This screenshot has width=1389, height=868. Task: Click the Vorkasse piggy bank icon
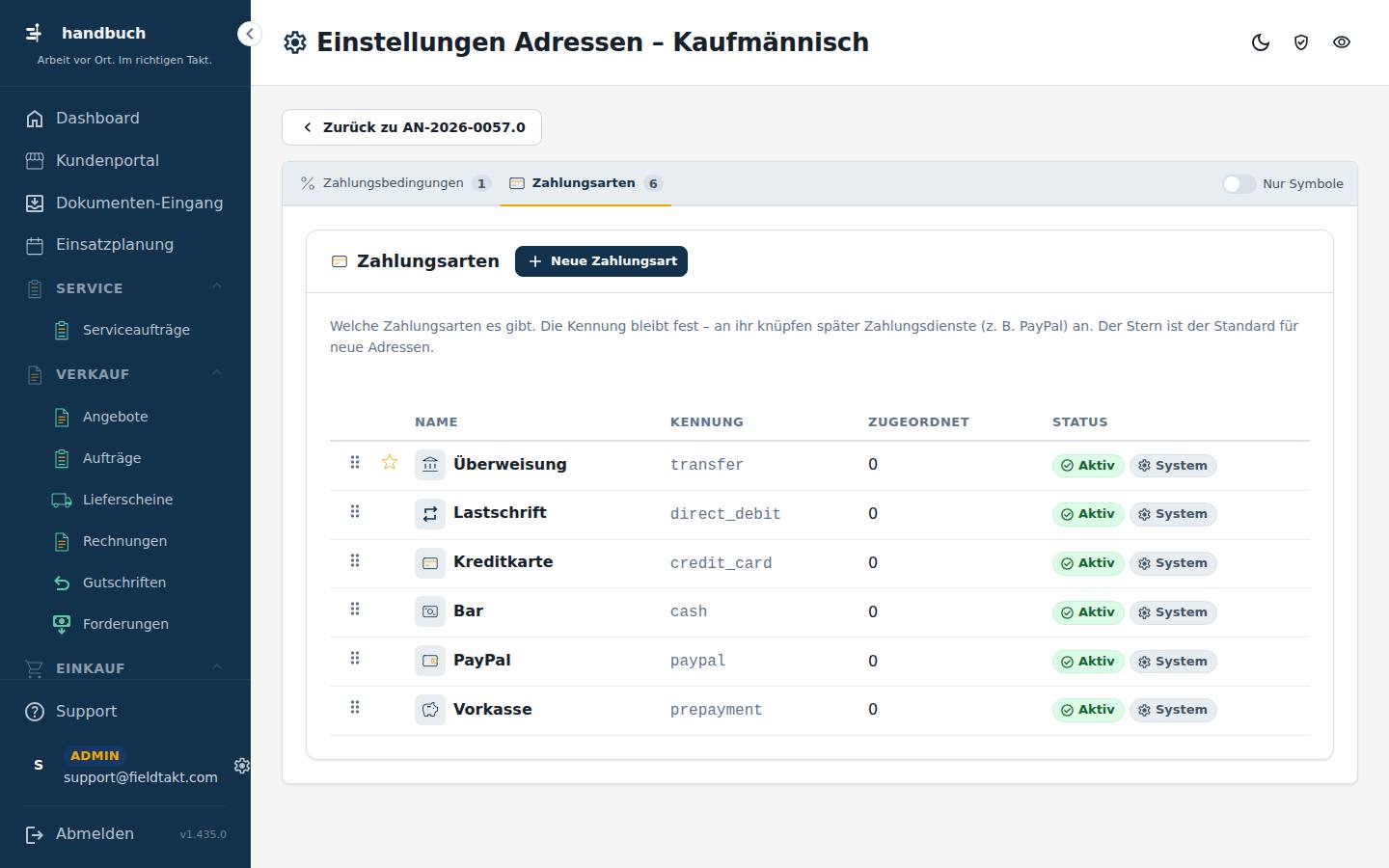[x=430, y=710]
